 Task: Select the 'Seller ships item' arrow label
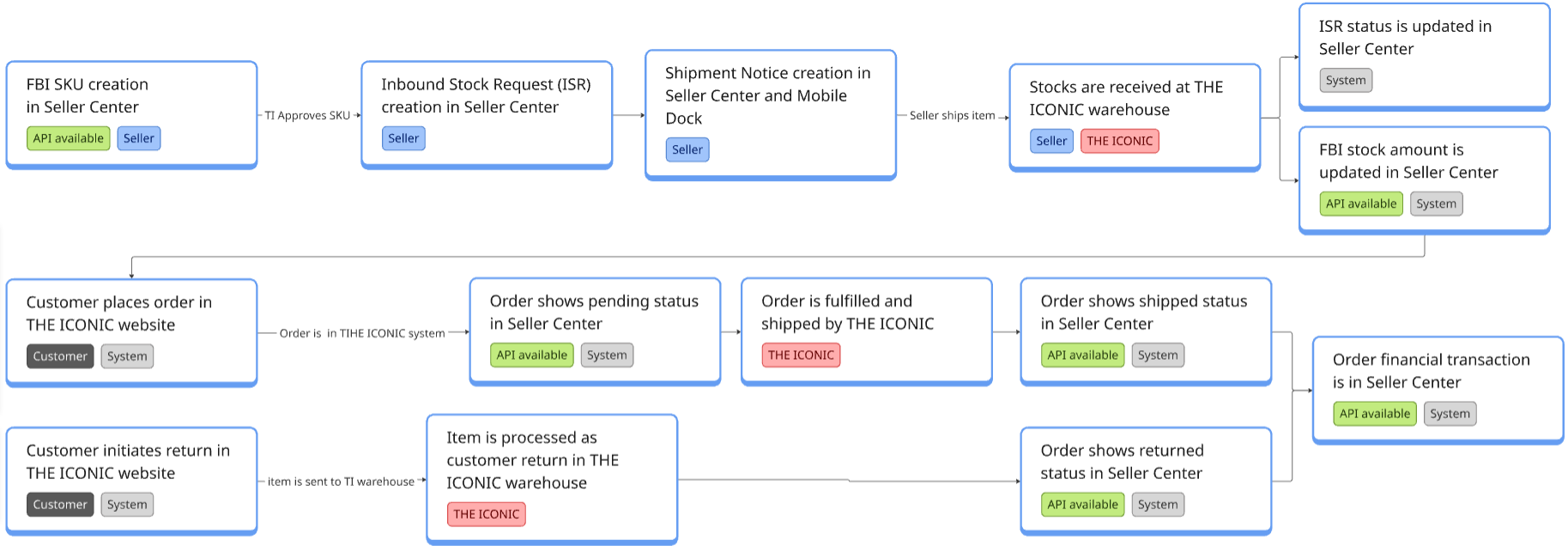(x=952, y=116)
